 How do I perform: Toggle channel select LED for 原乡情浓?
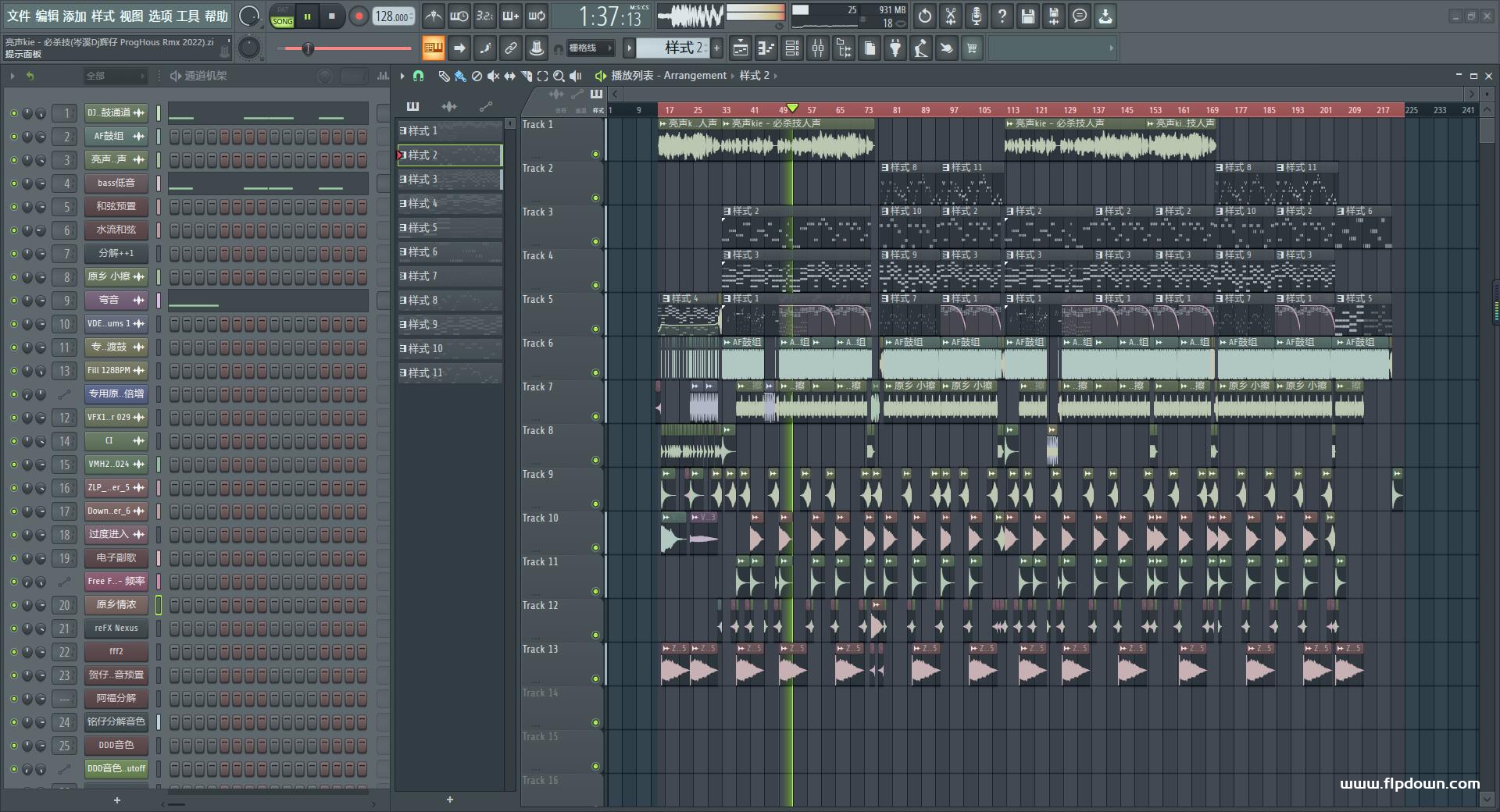coord(159,605)
